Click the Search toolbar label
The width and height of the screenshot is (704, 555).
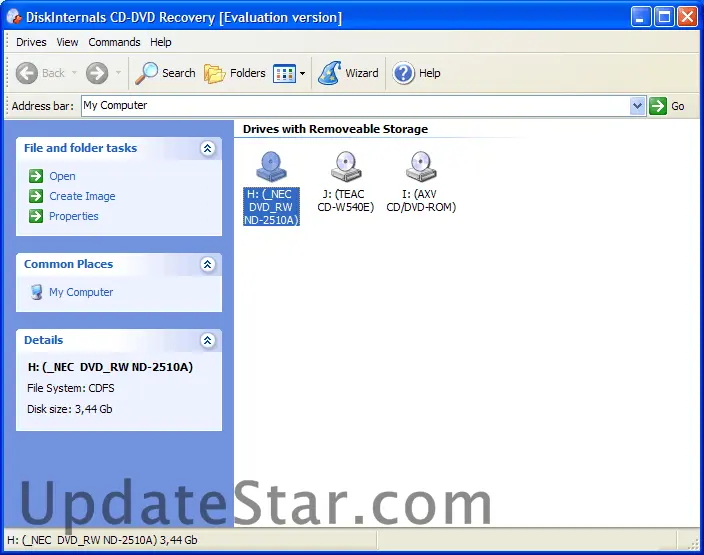(179, 73)
